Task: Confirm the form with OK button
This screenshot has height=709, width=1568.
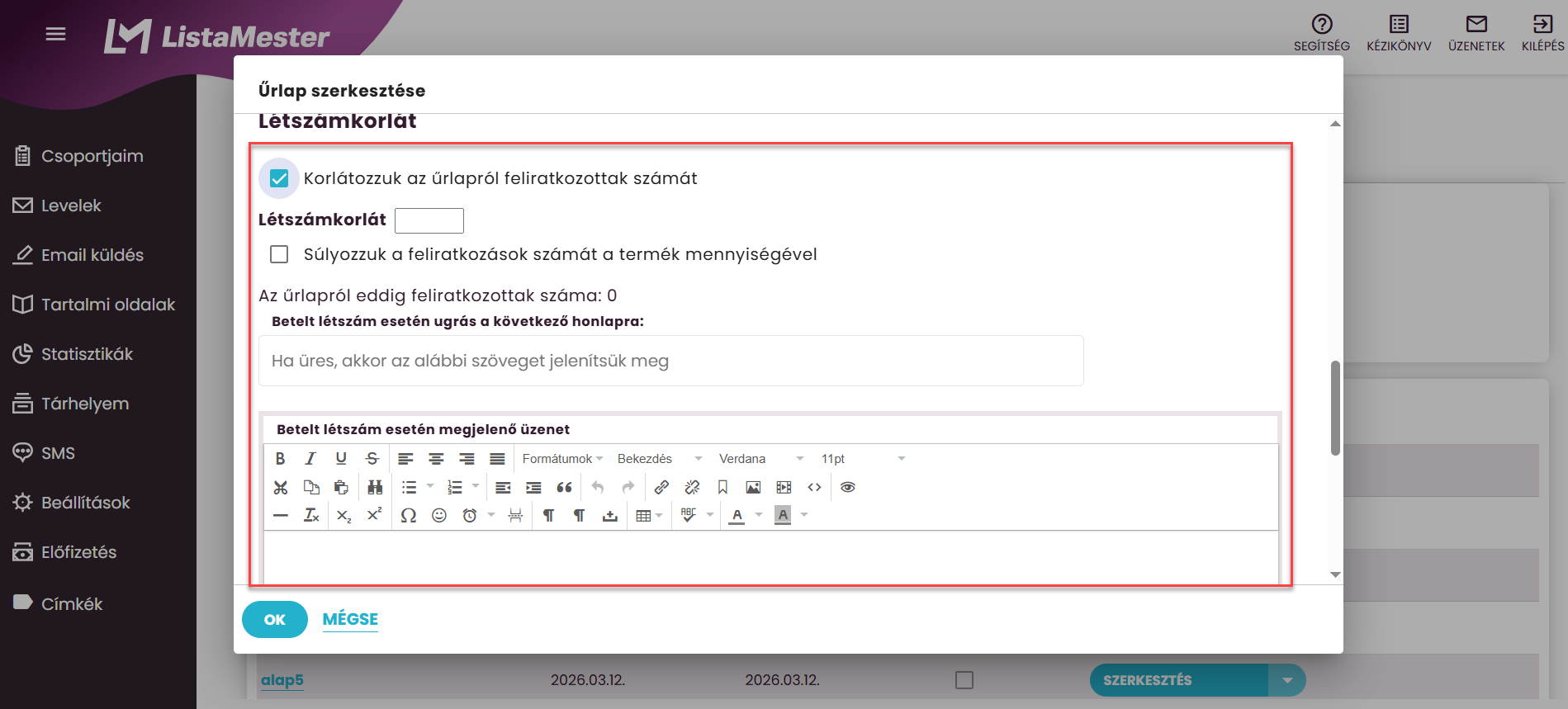Action: pyautogui.click(x=275, y=620)
